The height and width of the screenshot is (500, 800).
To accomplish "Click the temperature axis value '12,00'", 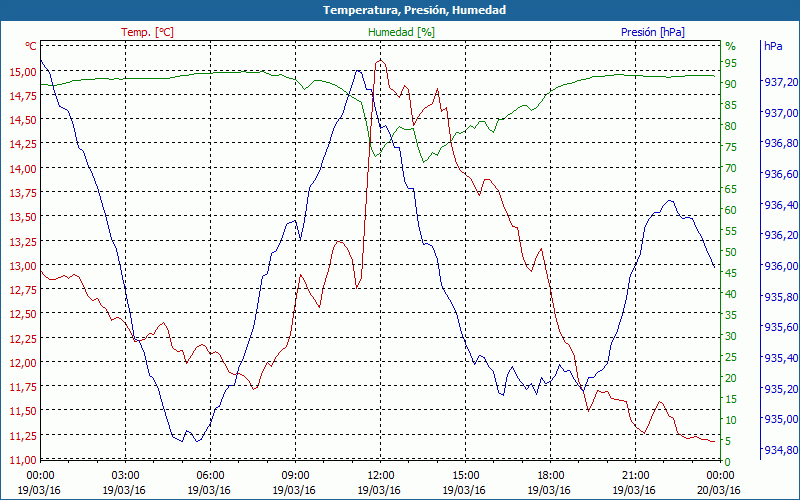I will (23, 362).
